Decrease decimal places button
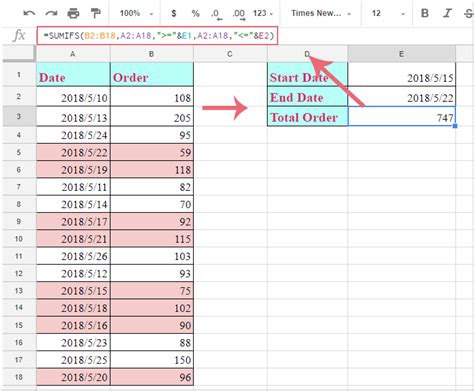 pos(216,14)
